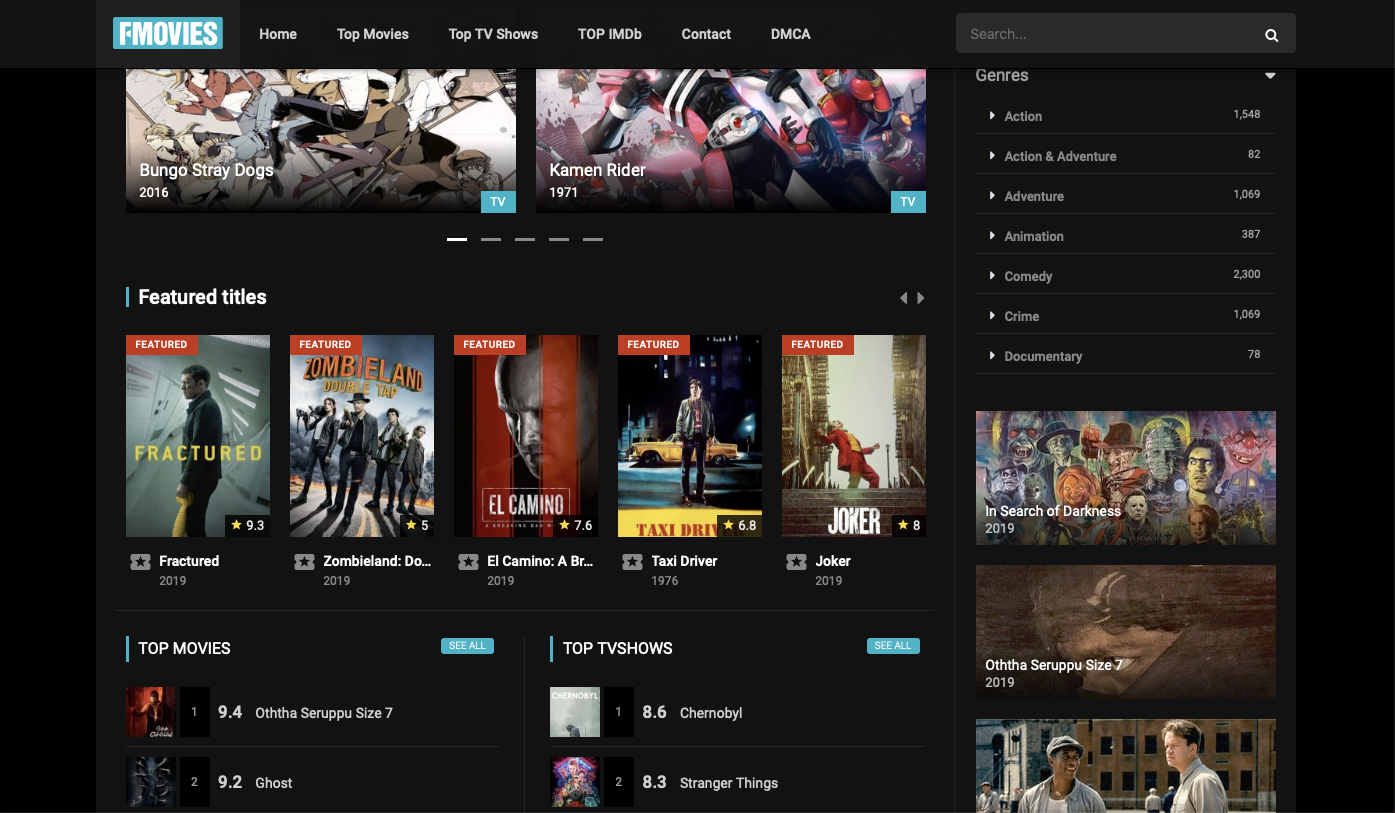Open the Fractured poster

click(x=198, y=436)
